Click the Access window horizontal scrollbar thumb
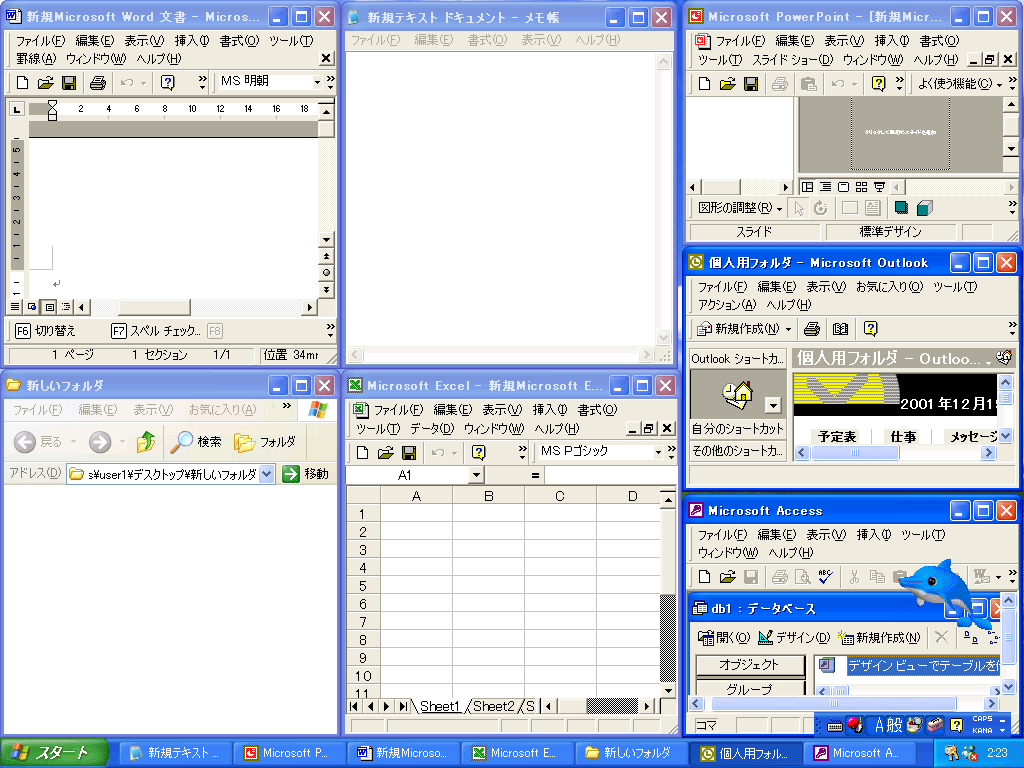This screenshot has height=768, width=1024. coord(834,703)
